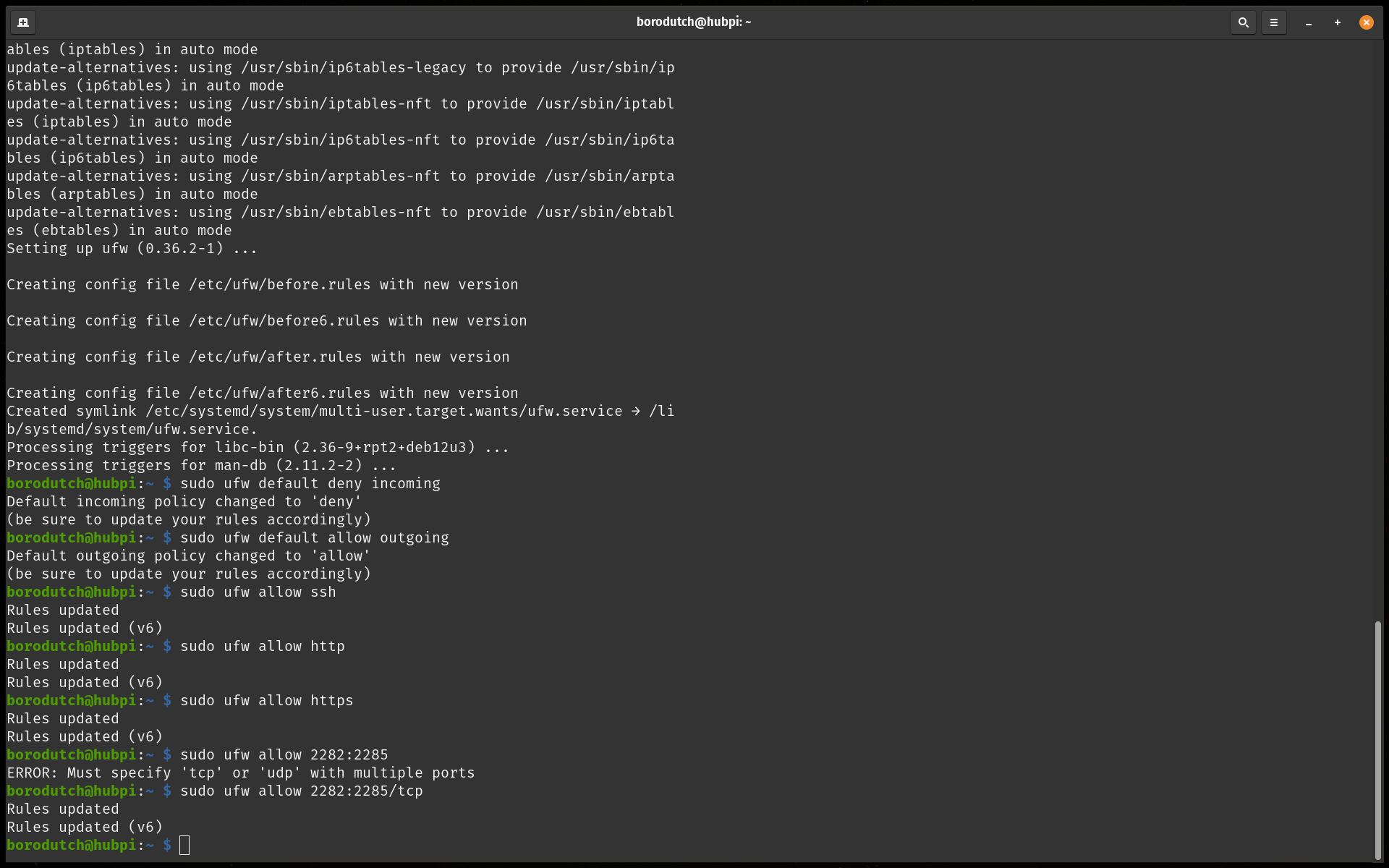
Task: Click the search icon in terminal
Action: coord(1242,22)
